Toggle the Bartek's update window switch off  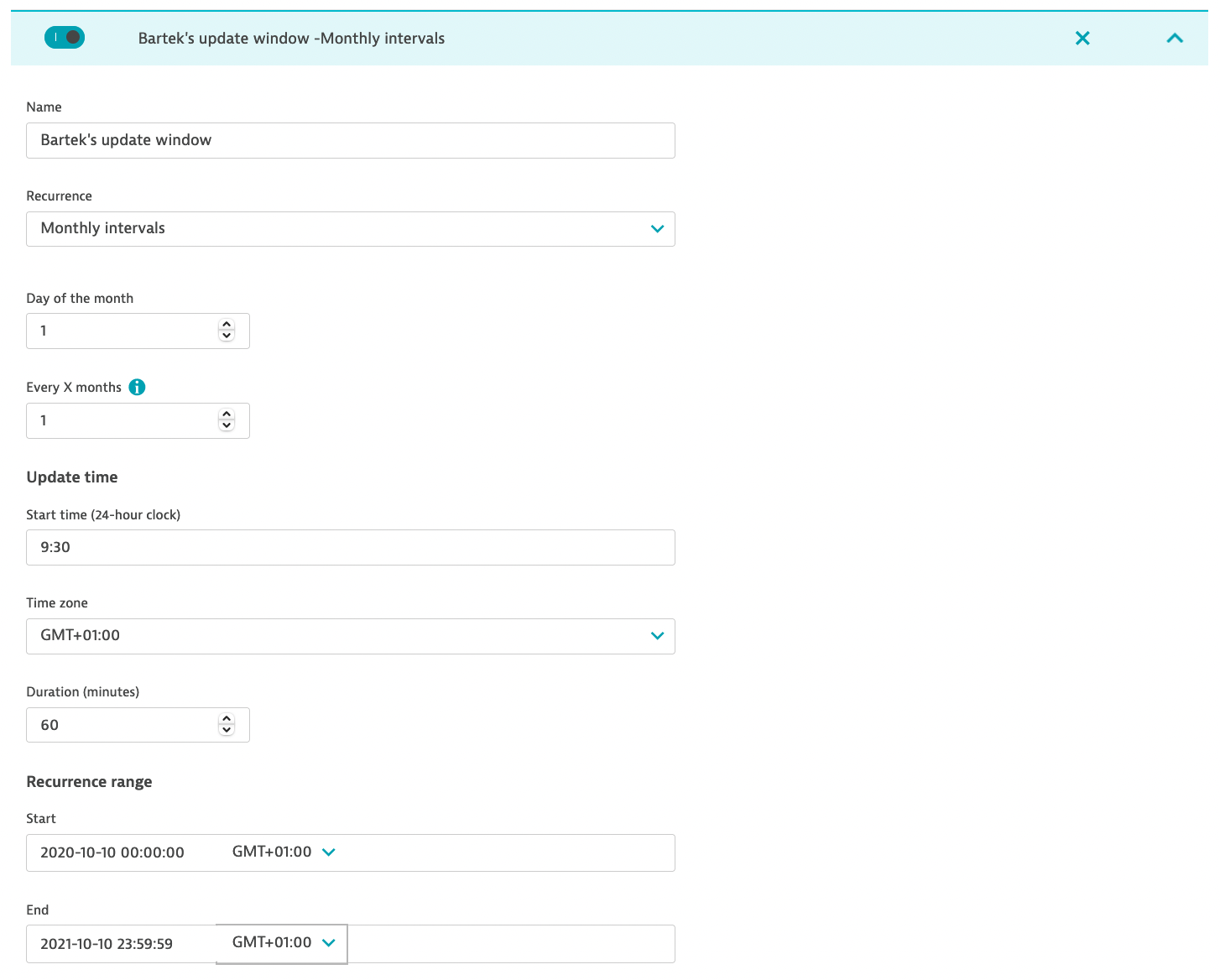[65, 38]
